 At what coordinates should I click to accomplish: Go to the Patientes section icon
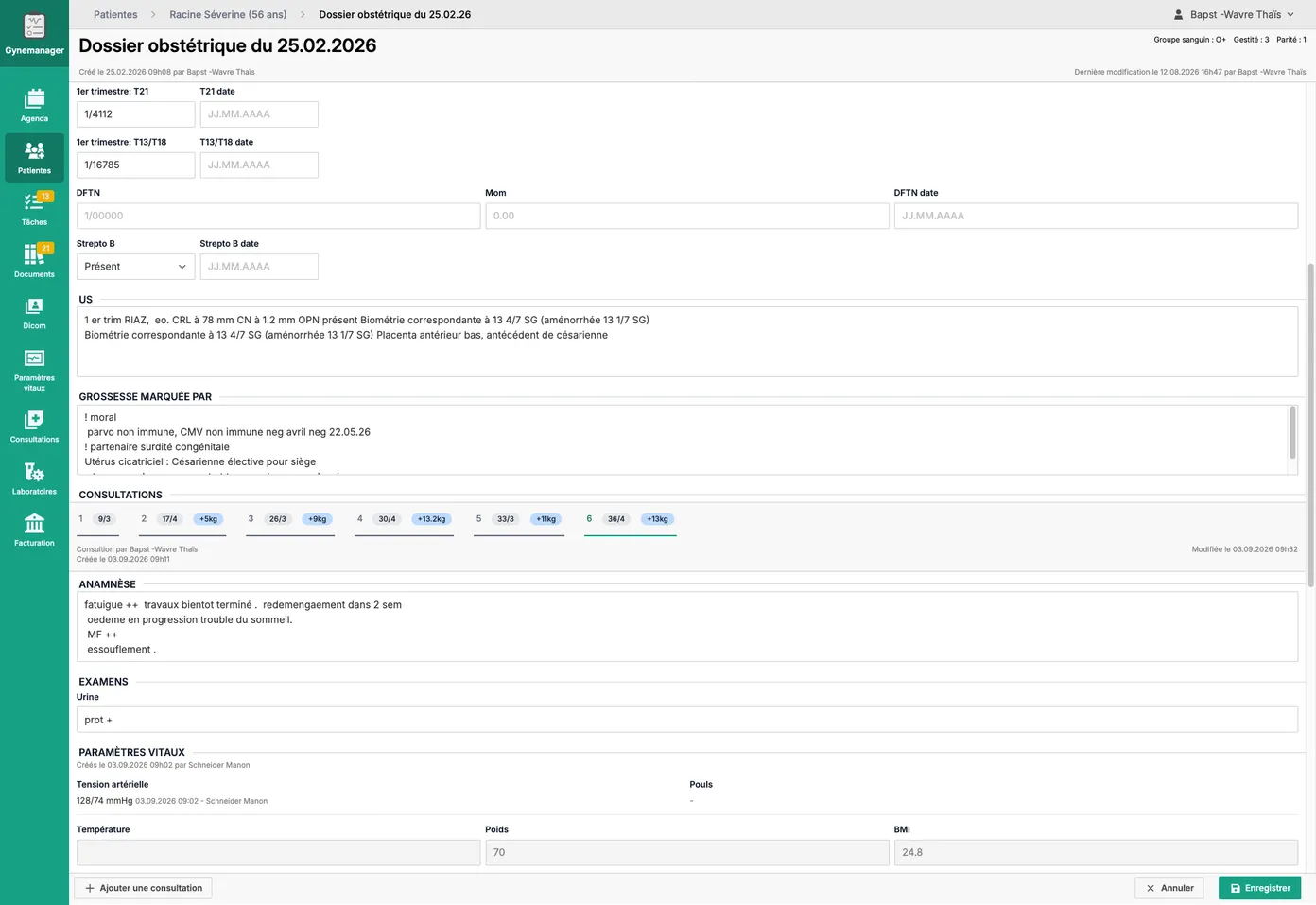tap(34, 150)
